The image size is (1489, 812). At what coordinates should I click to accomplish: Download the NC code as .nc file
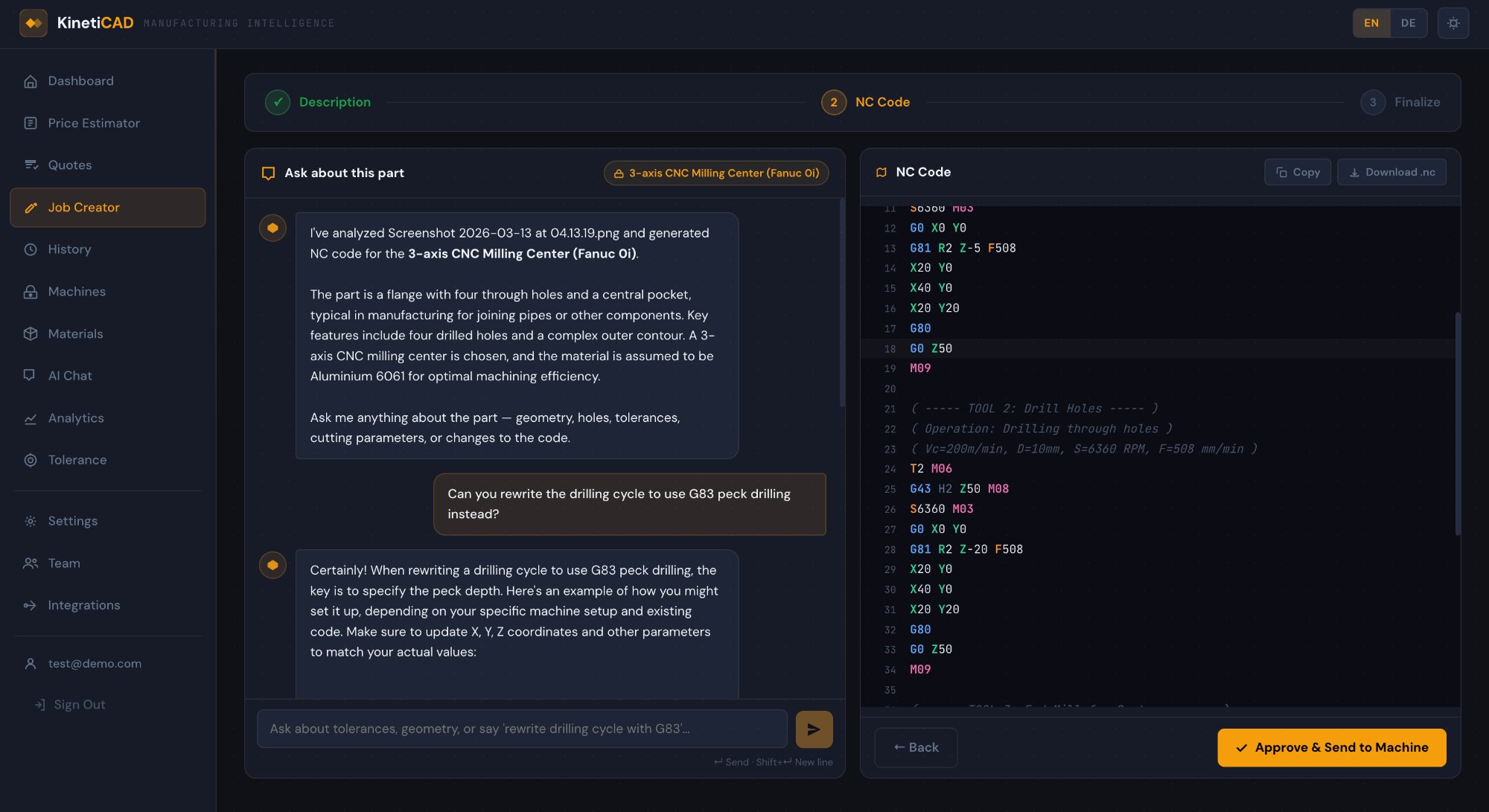click(1391, 172)
